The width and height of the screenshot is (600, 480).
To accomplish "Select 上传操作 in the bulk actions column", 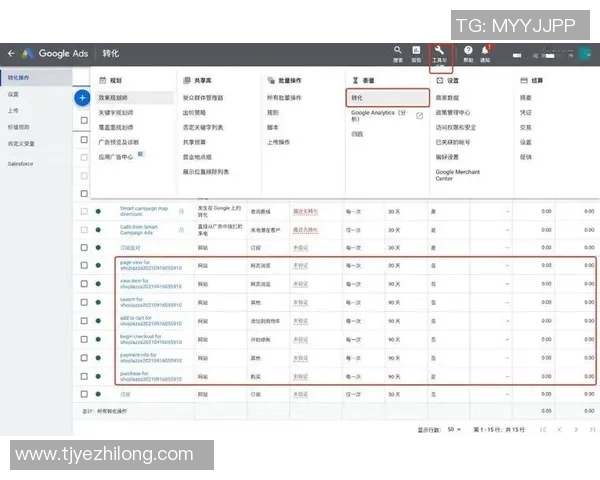I will [279, 142].
